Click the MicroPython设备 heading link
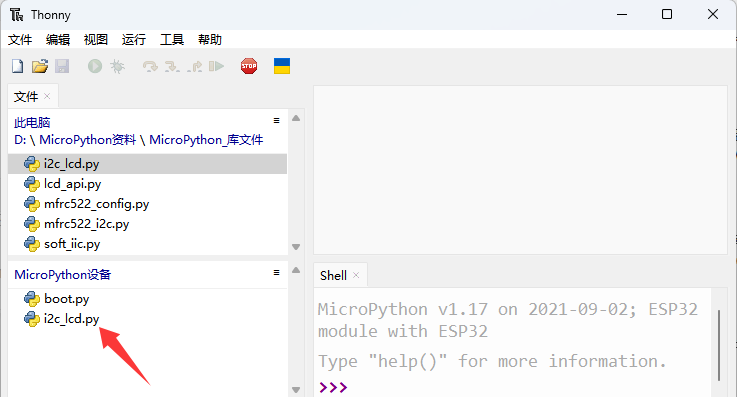This screenshot has height=397, width=738. pyautogui.click(x=63, y=275)
